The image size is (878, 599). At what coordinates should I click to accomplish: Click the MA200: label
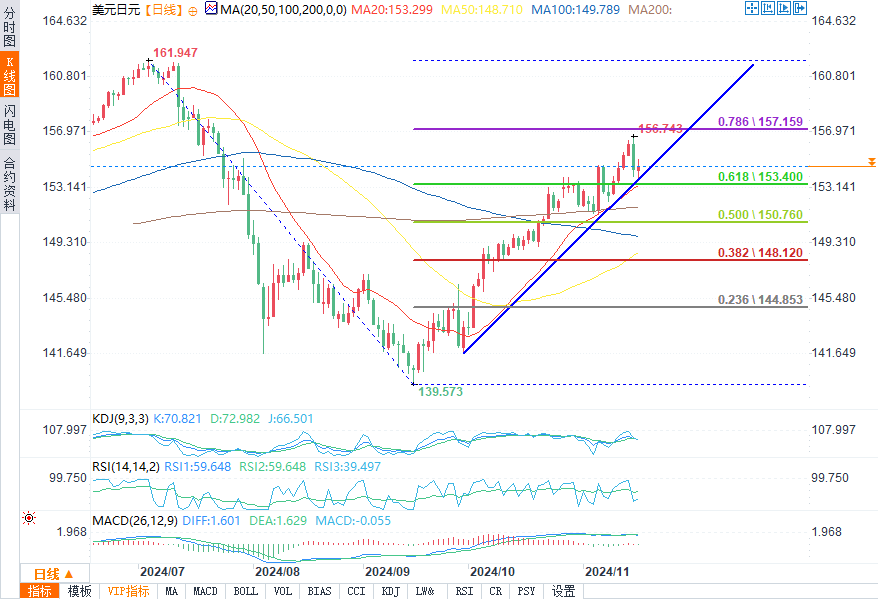pyautogui.click(x=650, y=10)
